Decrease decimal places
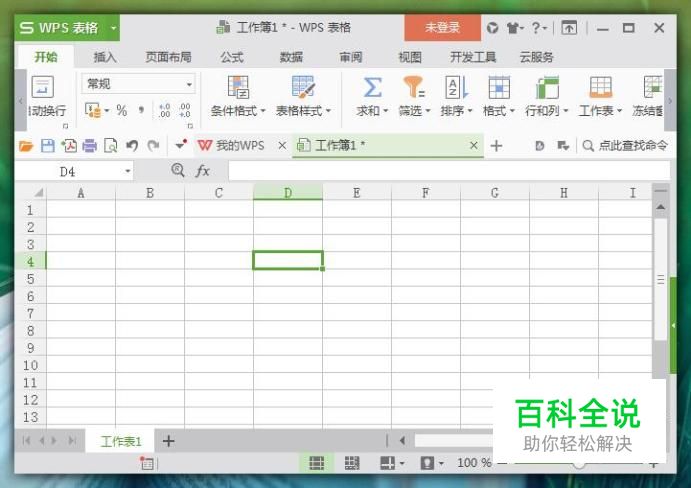This screenshot has width=691, height=488. [x=184, y=110]
